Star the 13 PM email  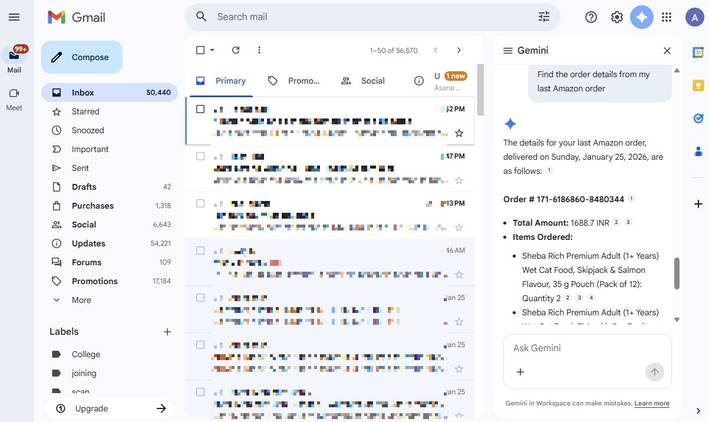point(459,227)
